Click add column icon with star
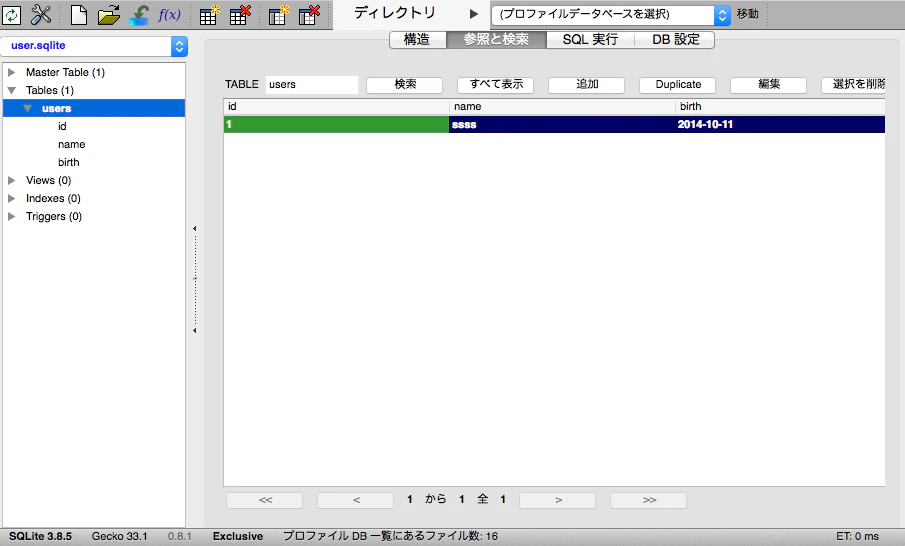Viewport: 905px width, 546px height. click(279, 15)
